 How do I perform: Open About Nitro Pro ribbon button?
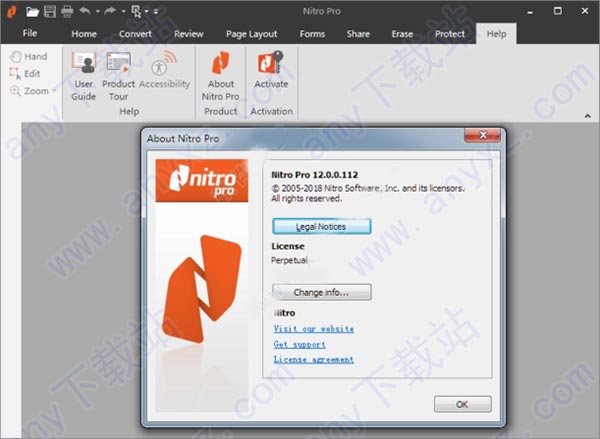[220, 77]
